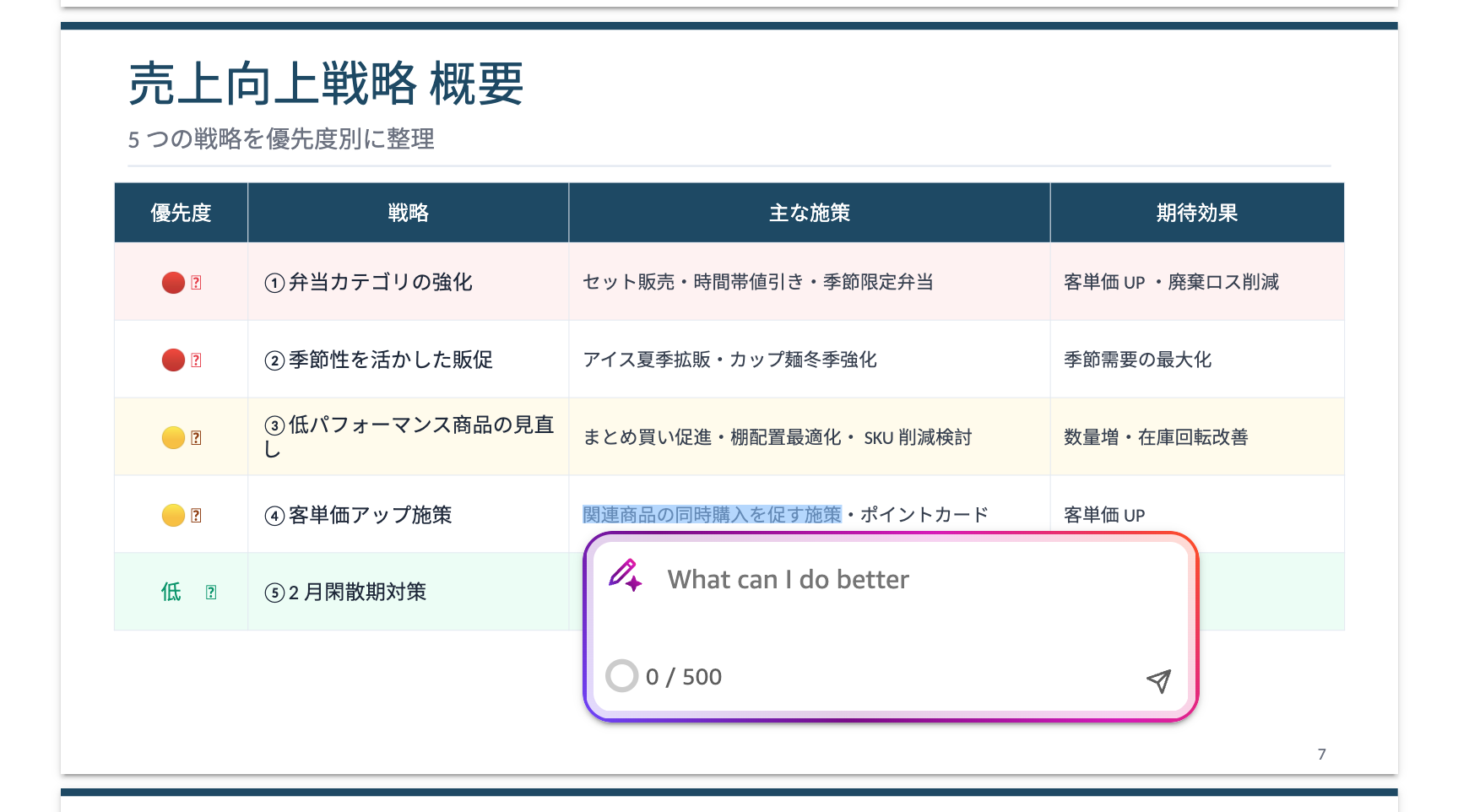
Task: Click the cell 客単価 UP ・廃棄ロス削減
Action: (x=1197, y=282)
